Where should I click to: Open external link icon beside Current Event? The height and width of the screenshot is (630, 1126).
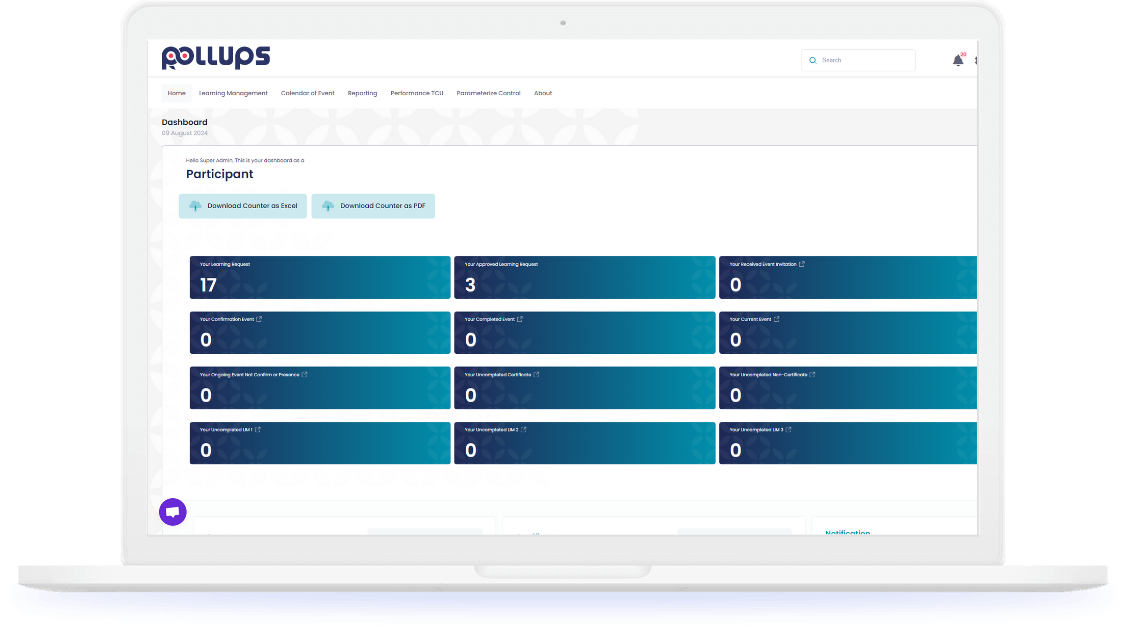(777, 319)
